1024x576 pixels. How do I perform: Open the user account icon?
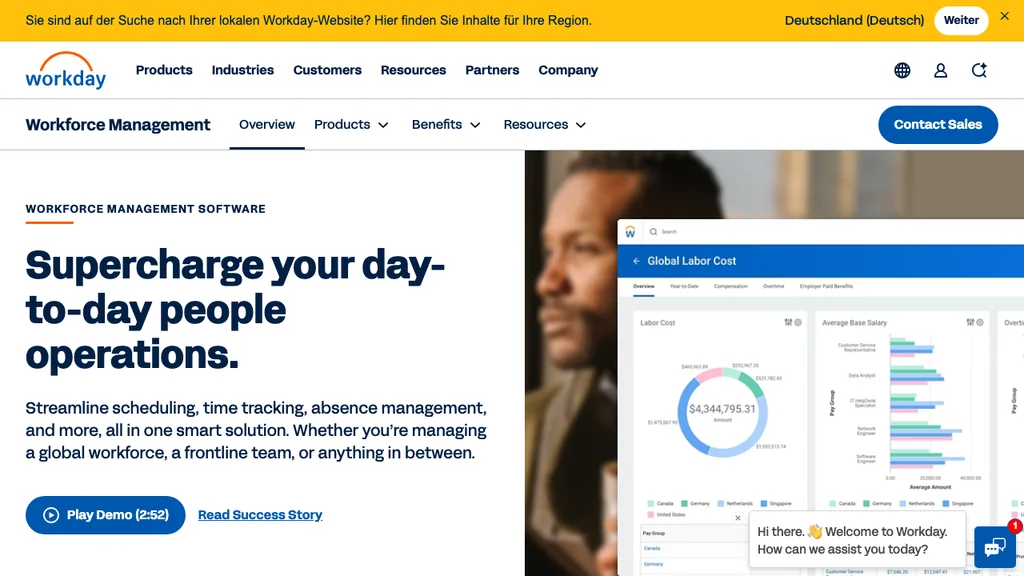click(940, 70)
